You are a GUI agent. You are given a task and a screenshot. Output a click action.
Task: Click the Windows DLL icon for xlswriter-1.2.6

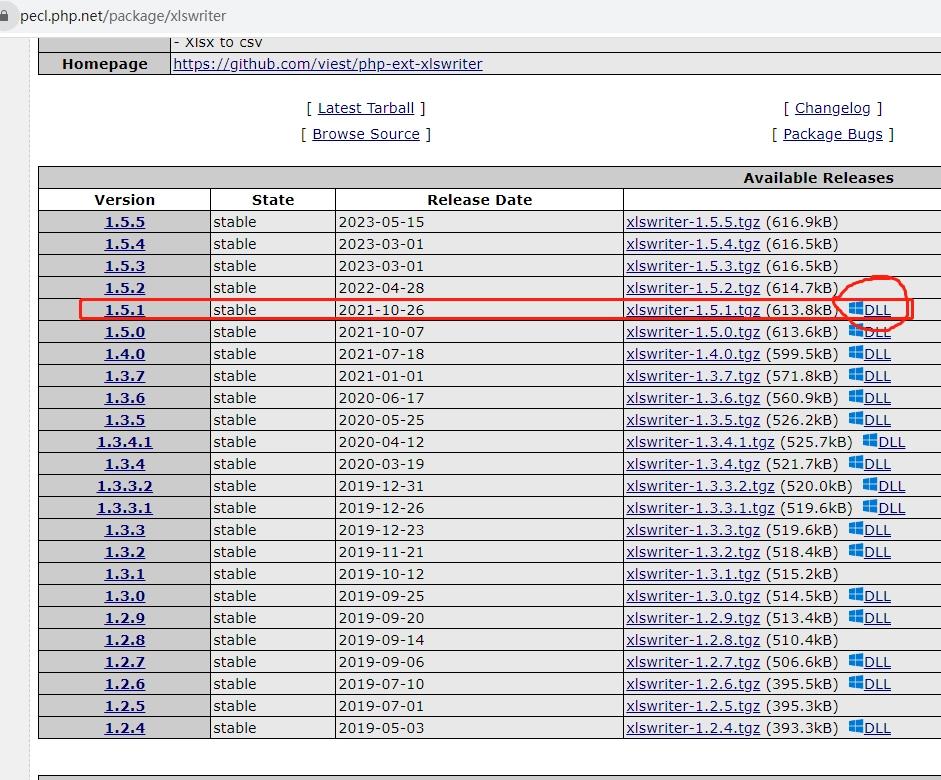pos(856,683)
